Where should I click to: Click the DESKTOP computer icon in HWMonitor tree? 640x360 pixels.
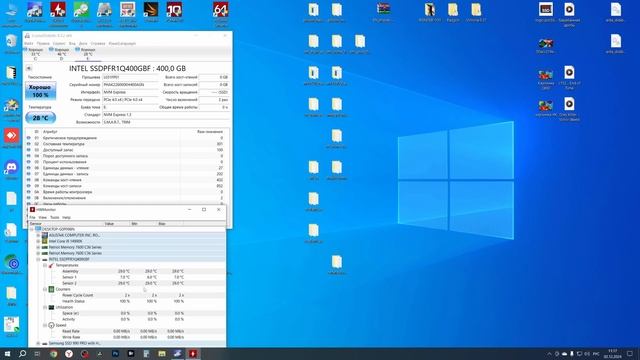38,229
